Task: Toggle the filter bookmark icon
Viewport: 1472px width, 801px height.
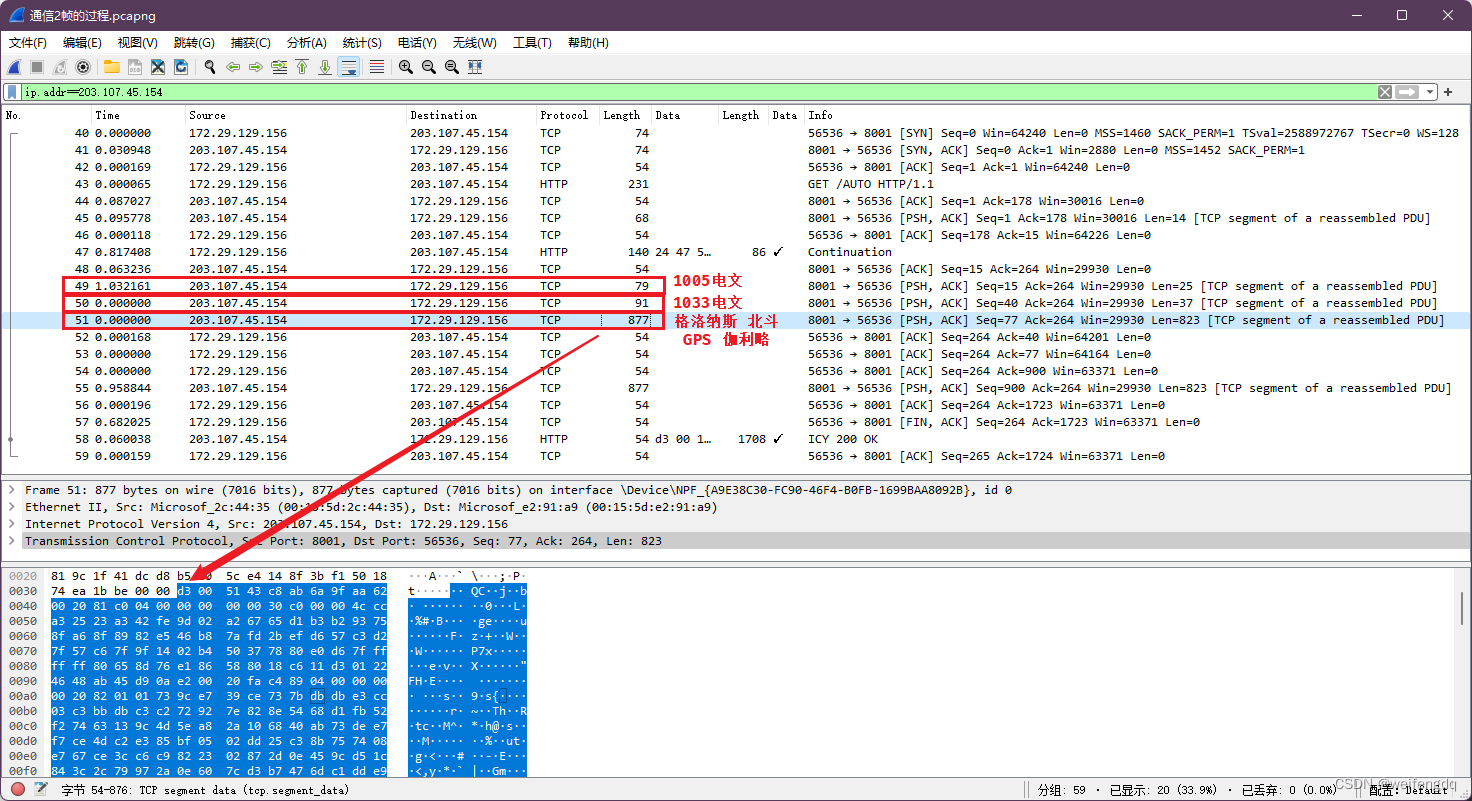Action: pyautogui.click(x=13, y=91)
